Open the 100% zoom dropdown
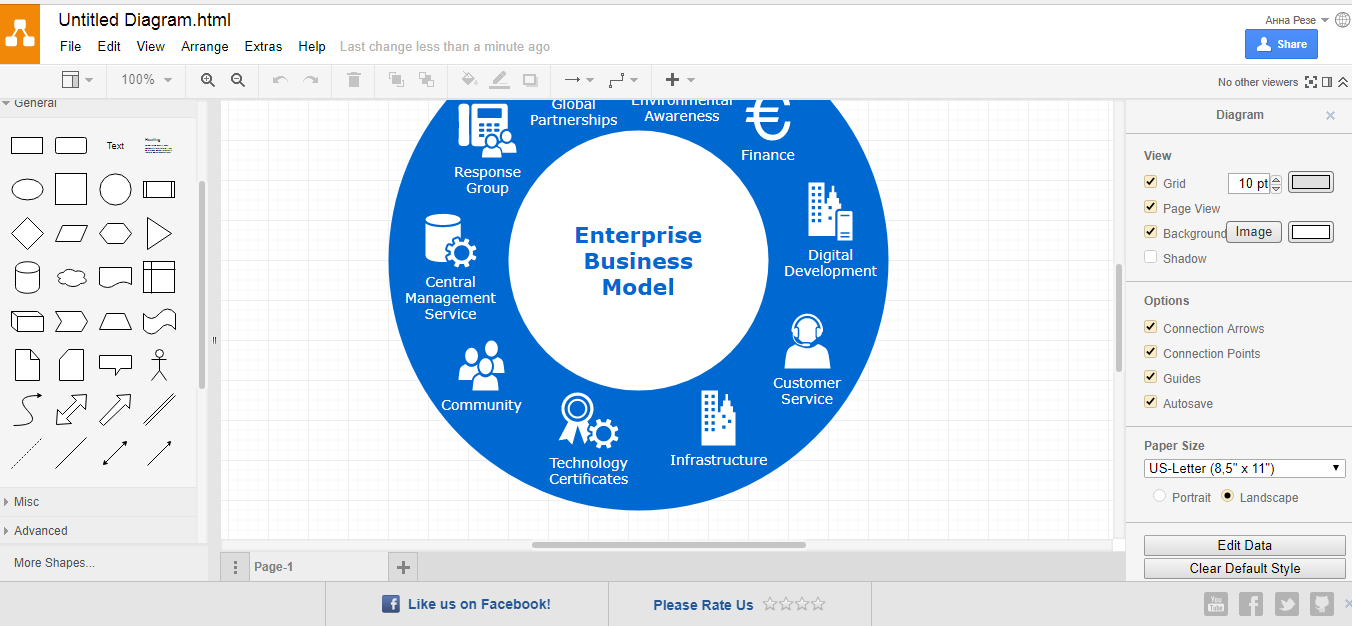Viewport: 1352px width, 626px height. click(147, 80)
